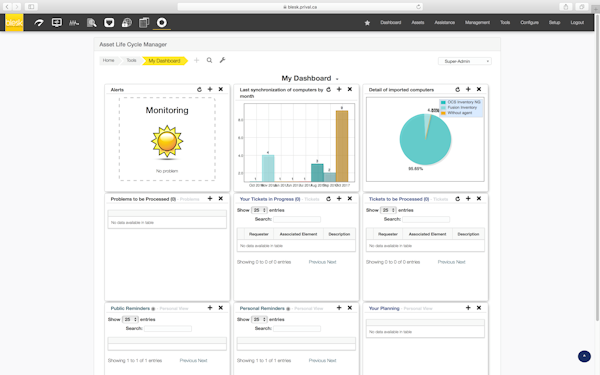Open entries count dropdown in Your Tickets in Progress
The height and width of the screenshot is (375, 600).
pos(259,210)
